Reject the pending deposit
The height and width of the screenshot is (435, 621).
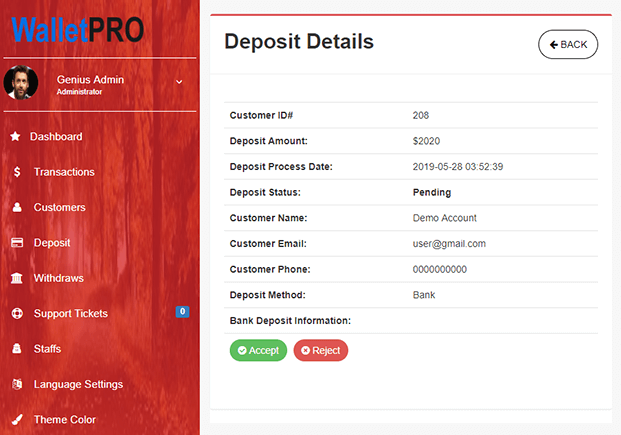pos(321,350)
